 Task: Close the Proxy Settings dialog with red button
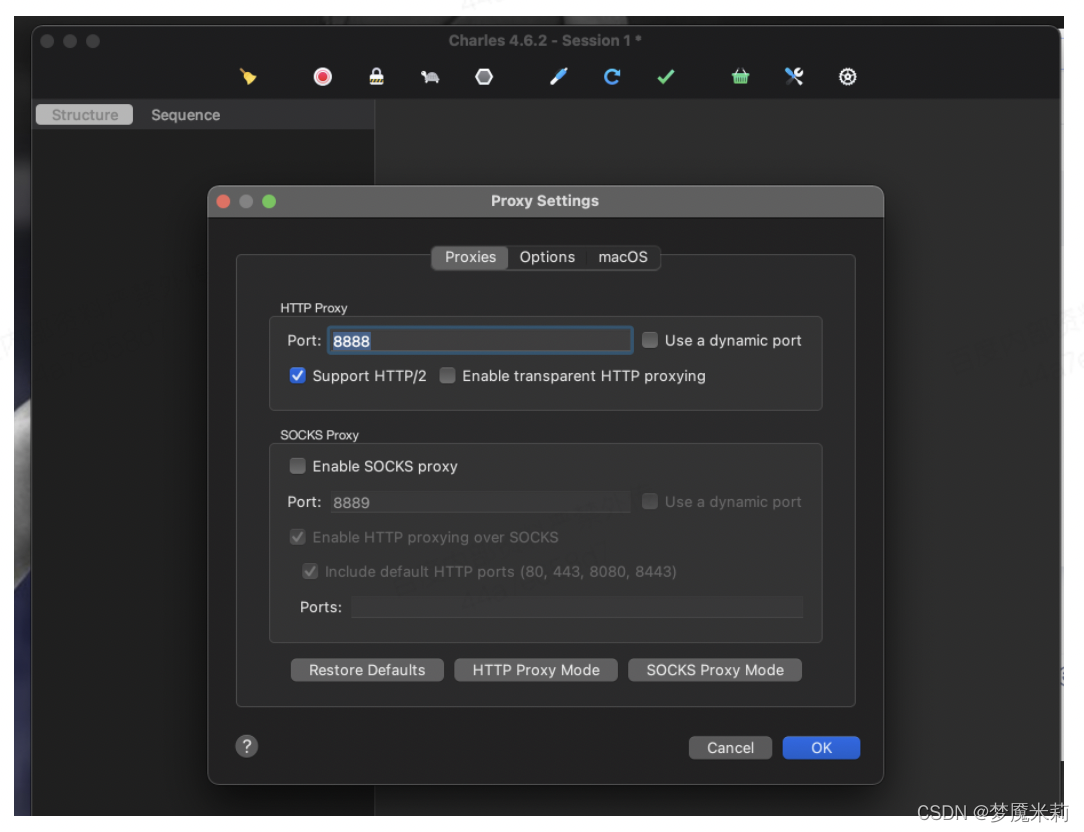[x=223, y=201]
